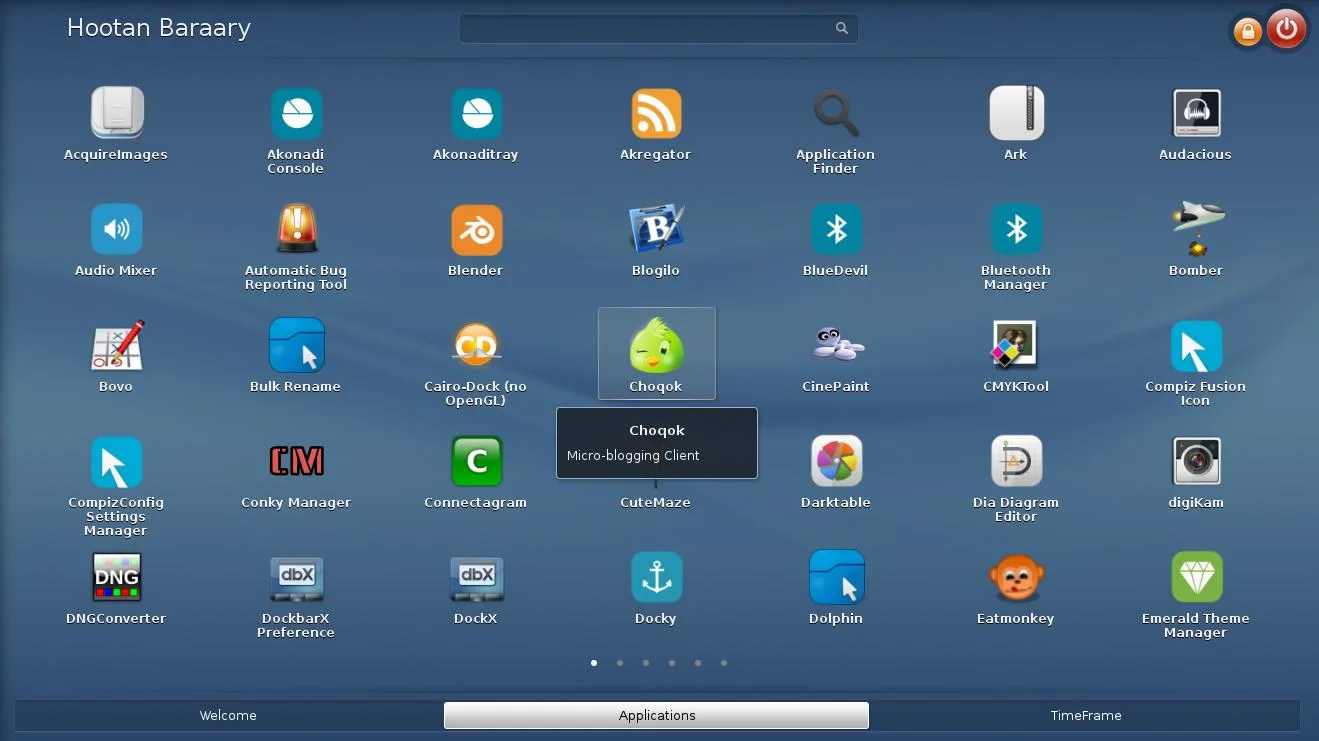The image size is (1319, 741).
Task: Go to the third applications page dot
Action: coord(646,662)
